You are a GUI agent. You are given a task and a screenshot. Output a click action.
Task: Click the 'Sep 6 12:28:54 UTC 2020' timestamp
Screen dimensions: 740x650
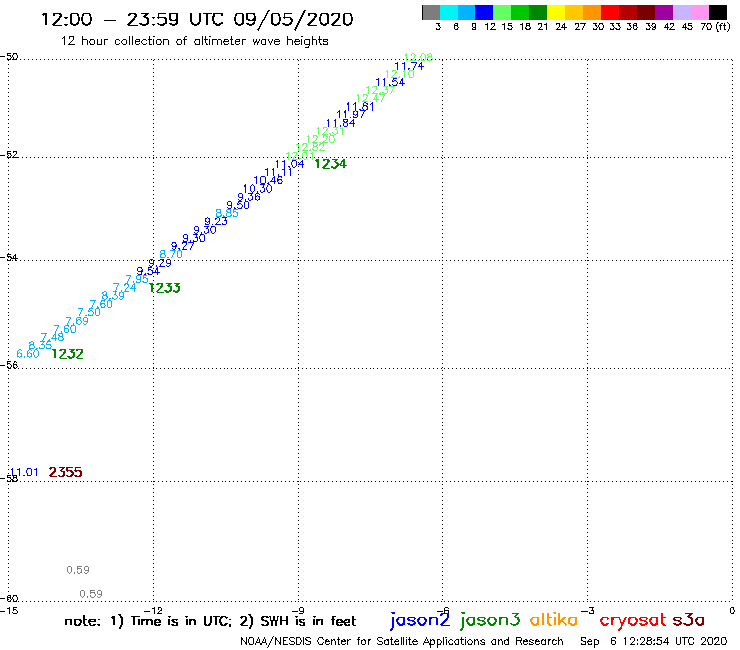[x=654, y=642]
